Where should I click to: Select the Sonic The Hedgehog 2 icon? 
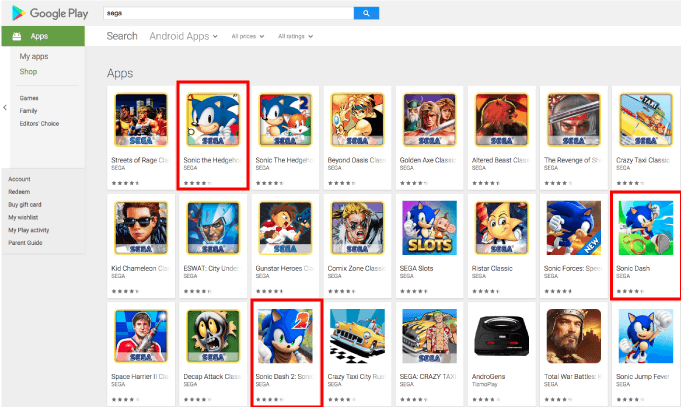pyautogui.click(x=285, y=120)
